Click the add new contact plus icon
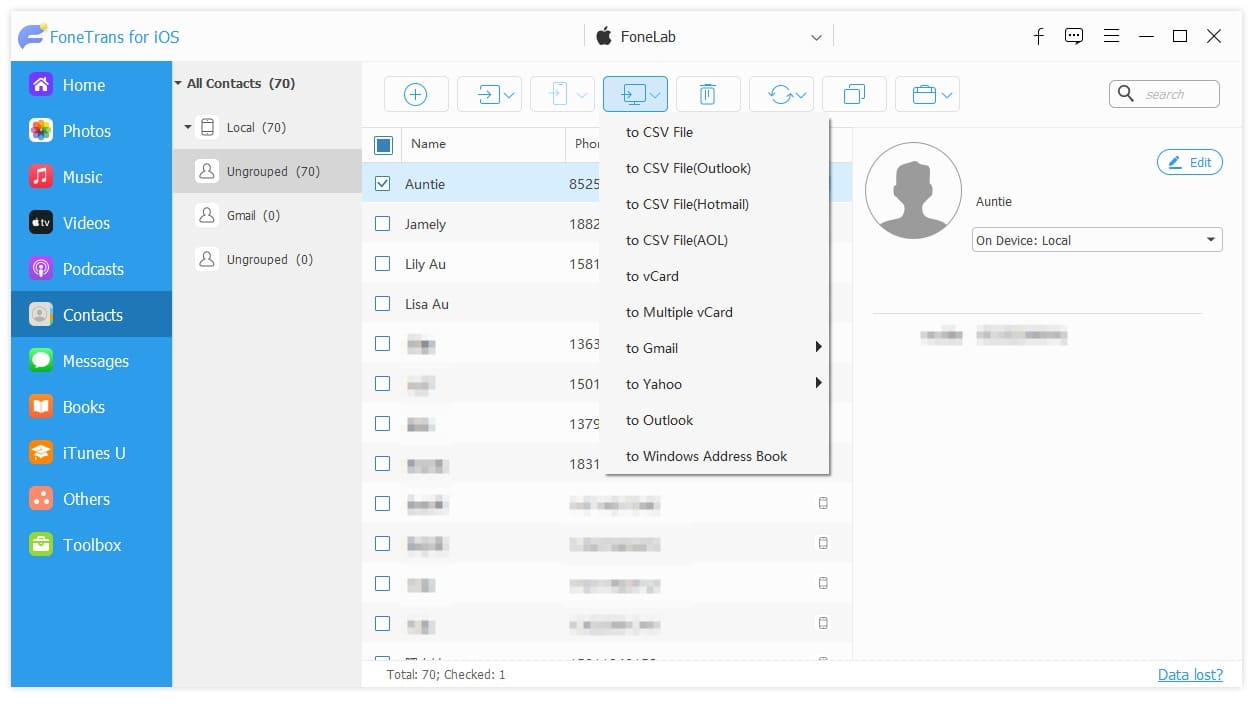Screen dimensions: 1258x704 [415, 94]
